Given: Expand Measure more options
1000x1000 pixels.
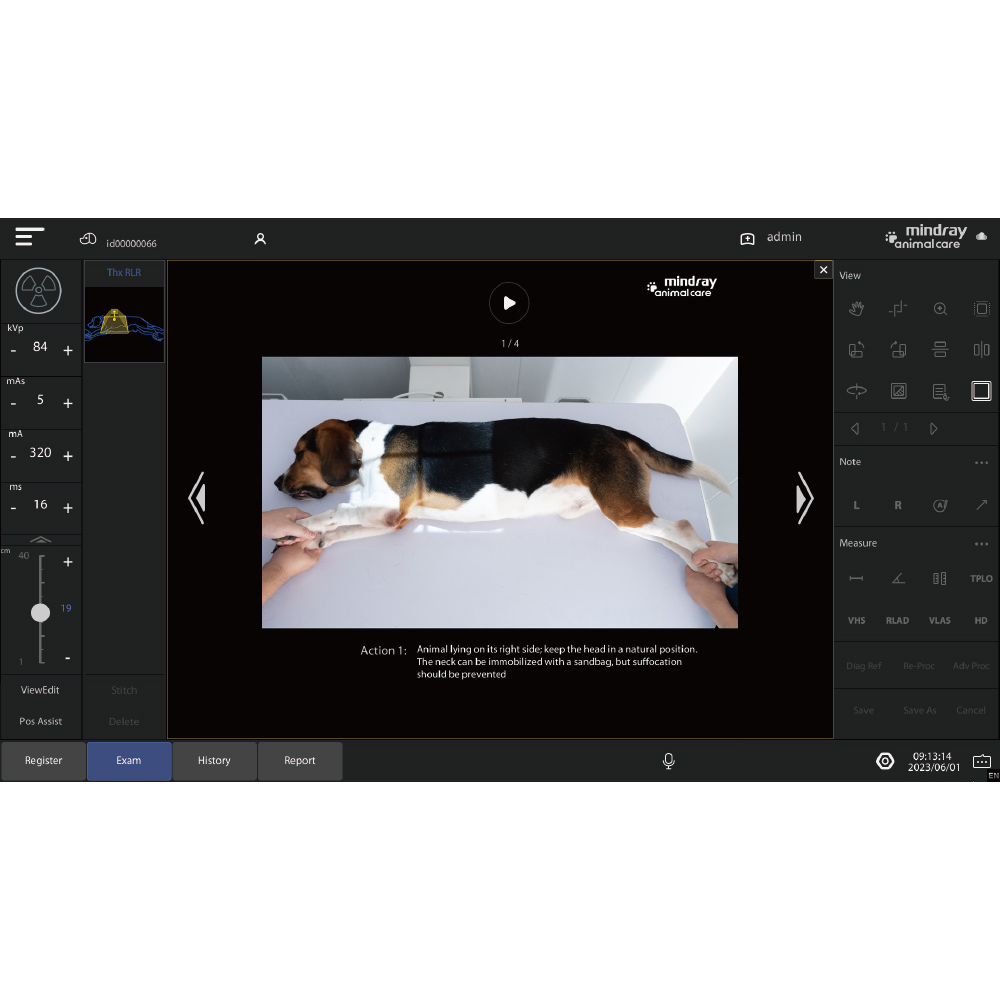Looking at the screenshot, I should 982,544.
